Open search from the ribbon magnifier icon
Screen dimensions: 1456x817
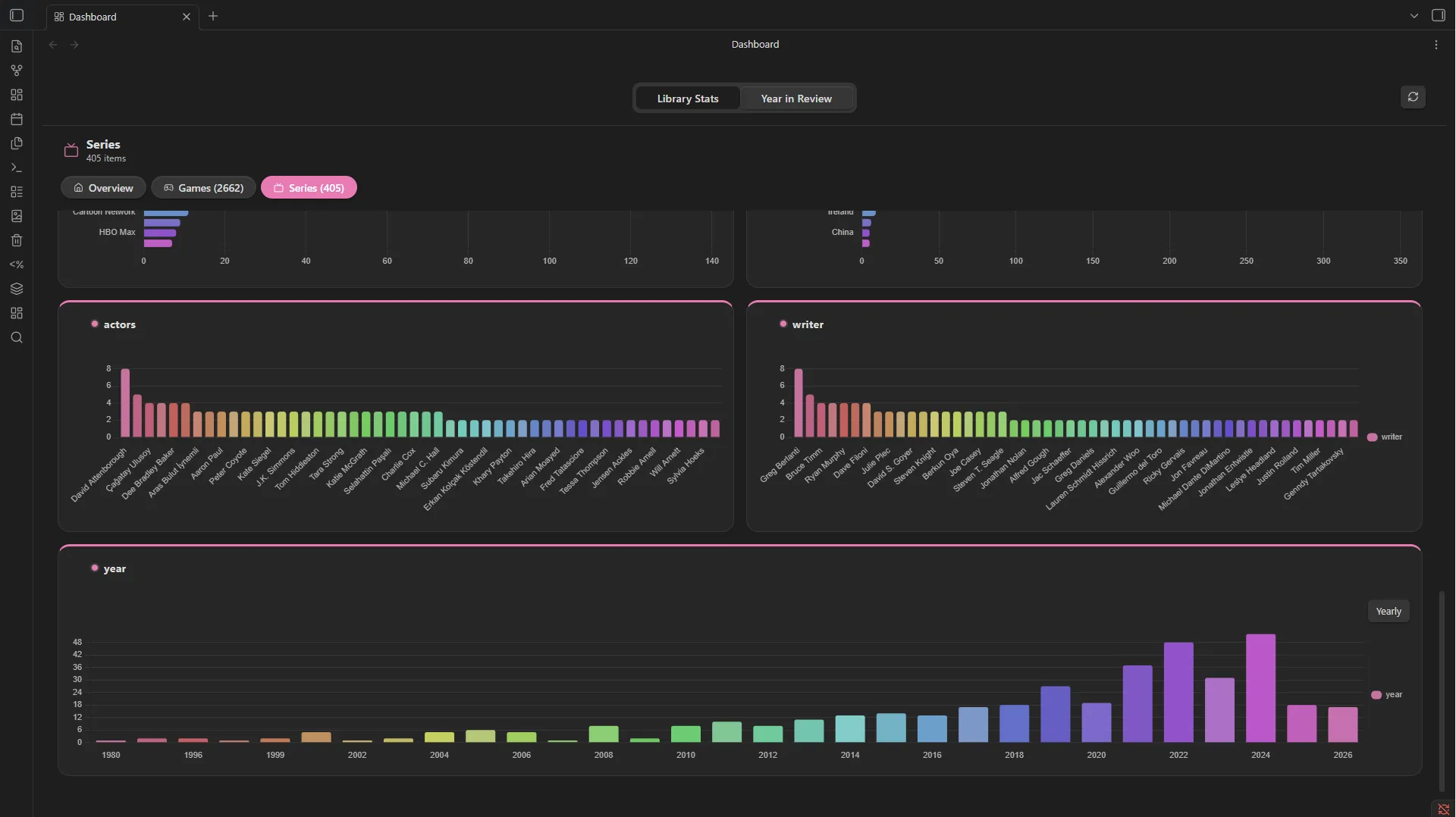(17, 337)
